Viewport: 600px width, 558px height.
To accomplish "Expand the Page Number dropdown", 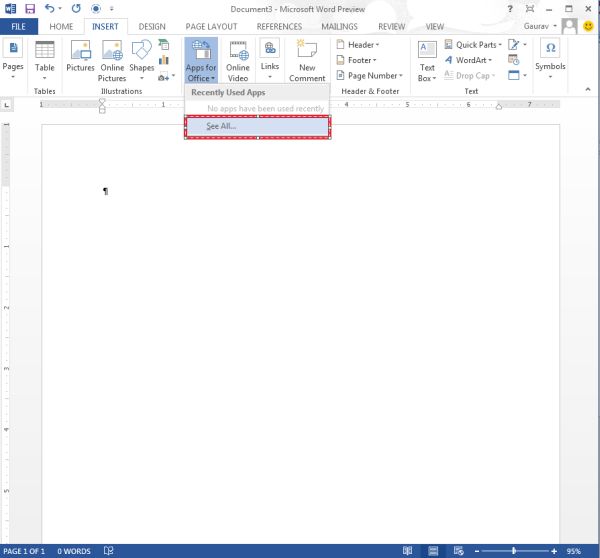I will (369, 75).
